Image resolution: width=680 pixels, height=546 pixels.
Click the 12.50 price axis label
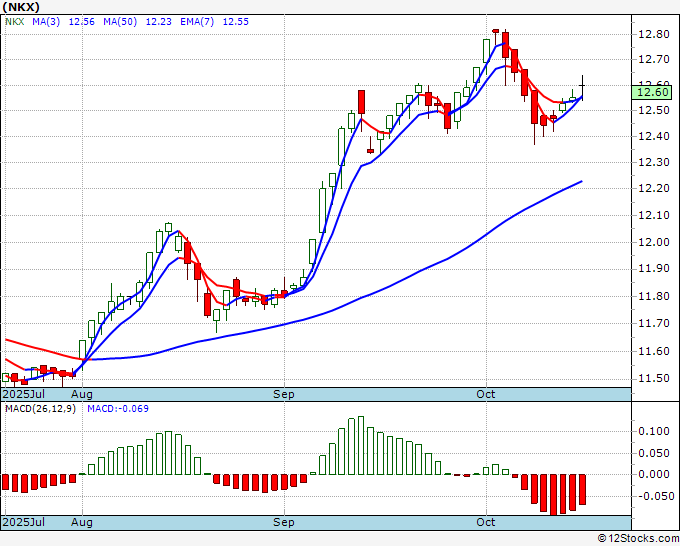pos(654,110)
